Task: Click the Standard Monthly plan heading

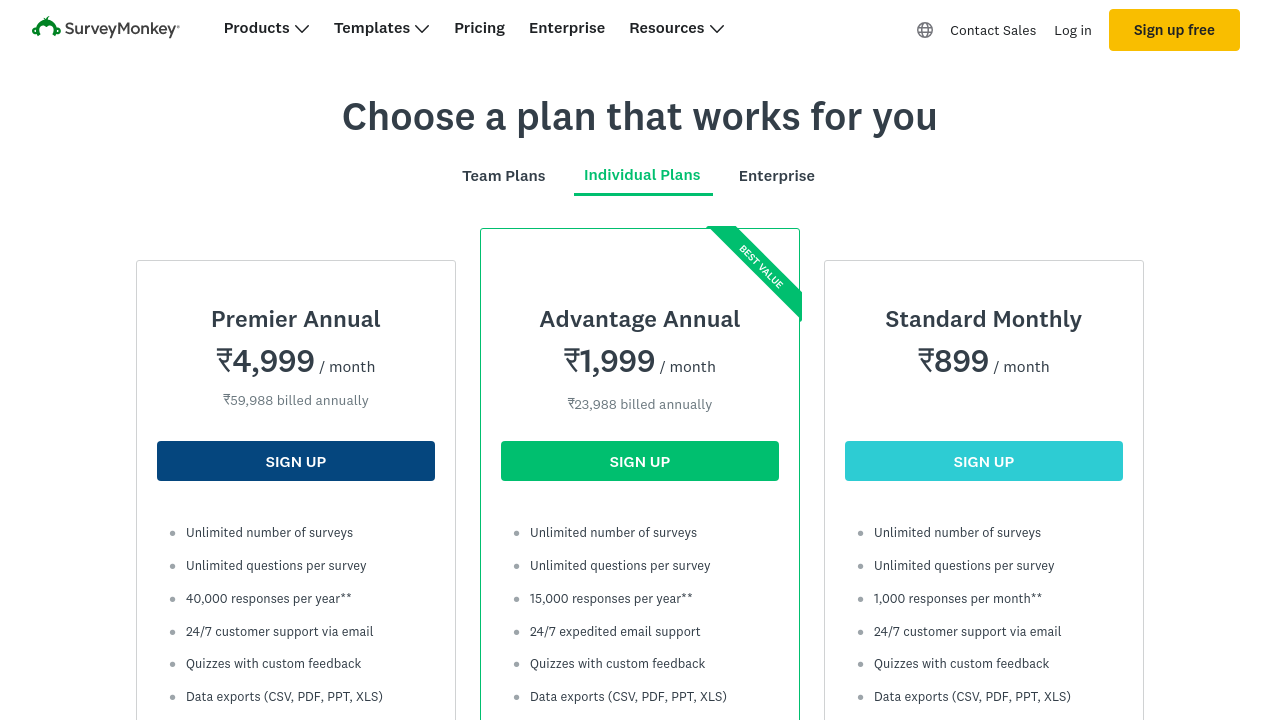Action: (x=984, y=319)
